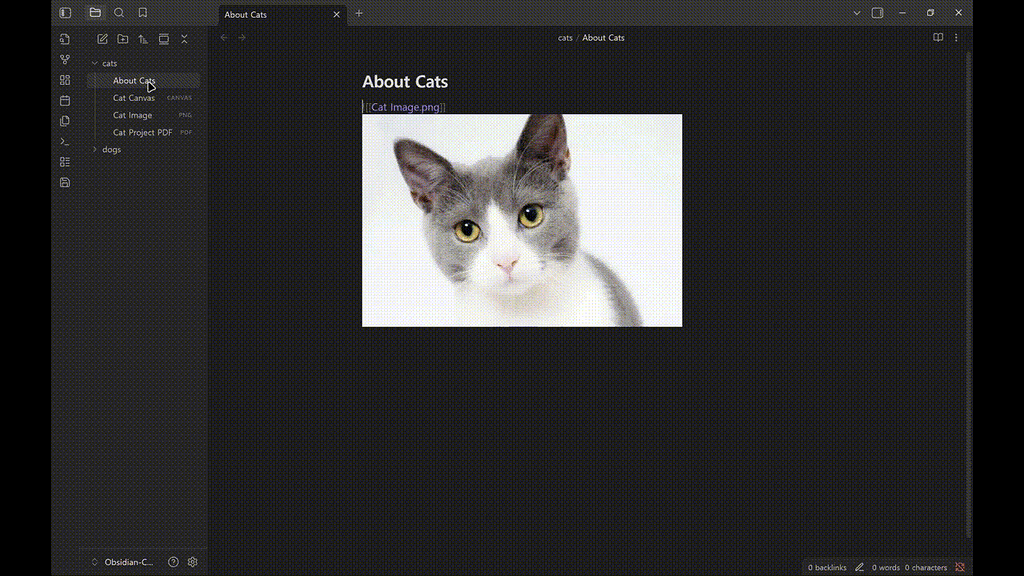
Task: Change the file explorer sort order
Action: (x=142, y=39)
